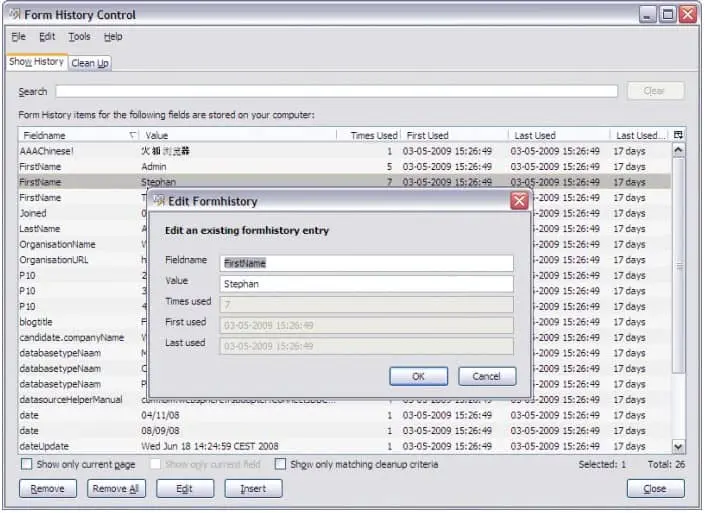Select the AAAChinese! row
Screen dimensions: 705x513
click(345, 151)
